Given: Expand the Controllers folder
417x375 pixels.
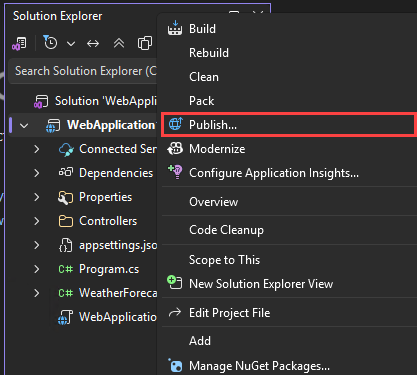Looking at the screenshot, I should (x=37, y=221).
